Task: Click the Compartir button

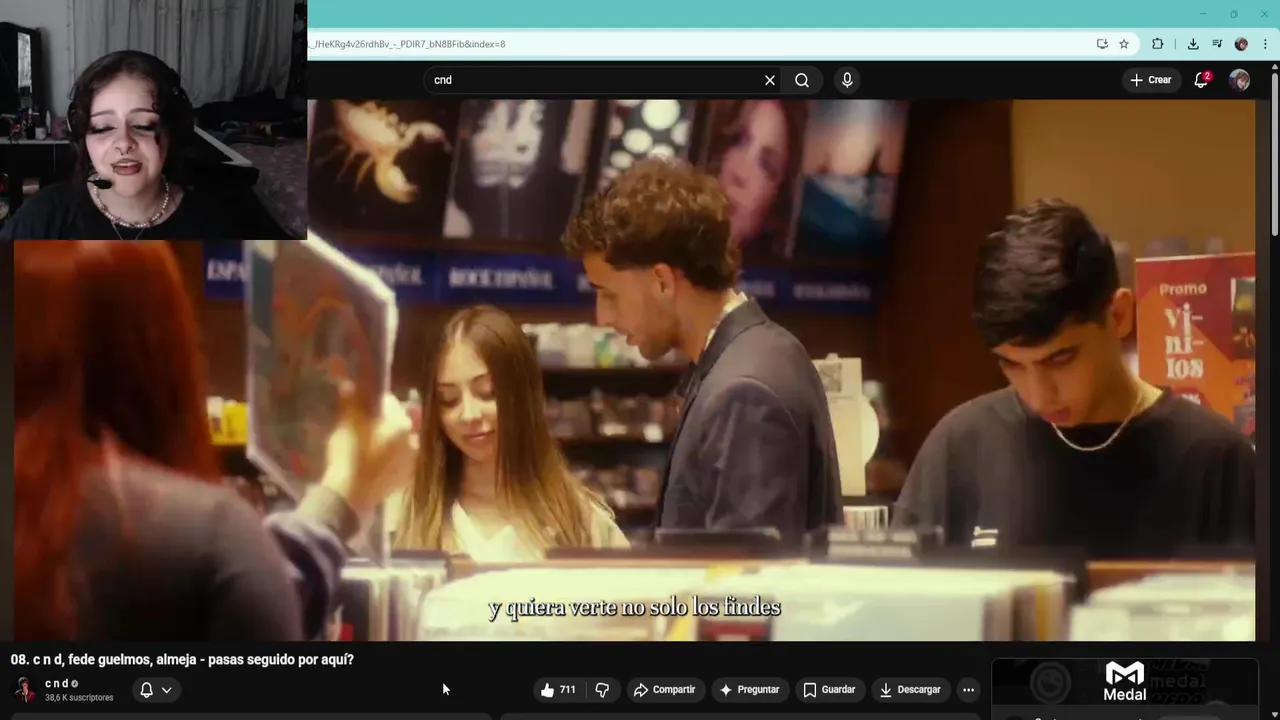Action: (x=664, y=689)
